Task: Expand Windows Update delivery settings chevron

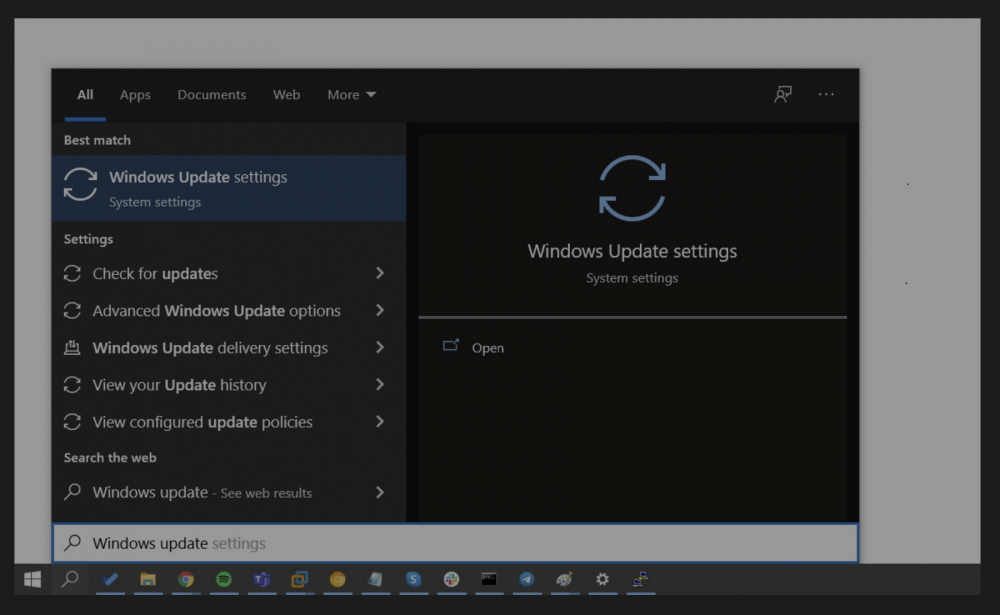Action: point(380,347)
